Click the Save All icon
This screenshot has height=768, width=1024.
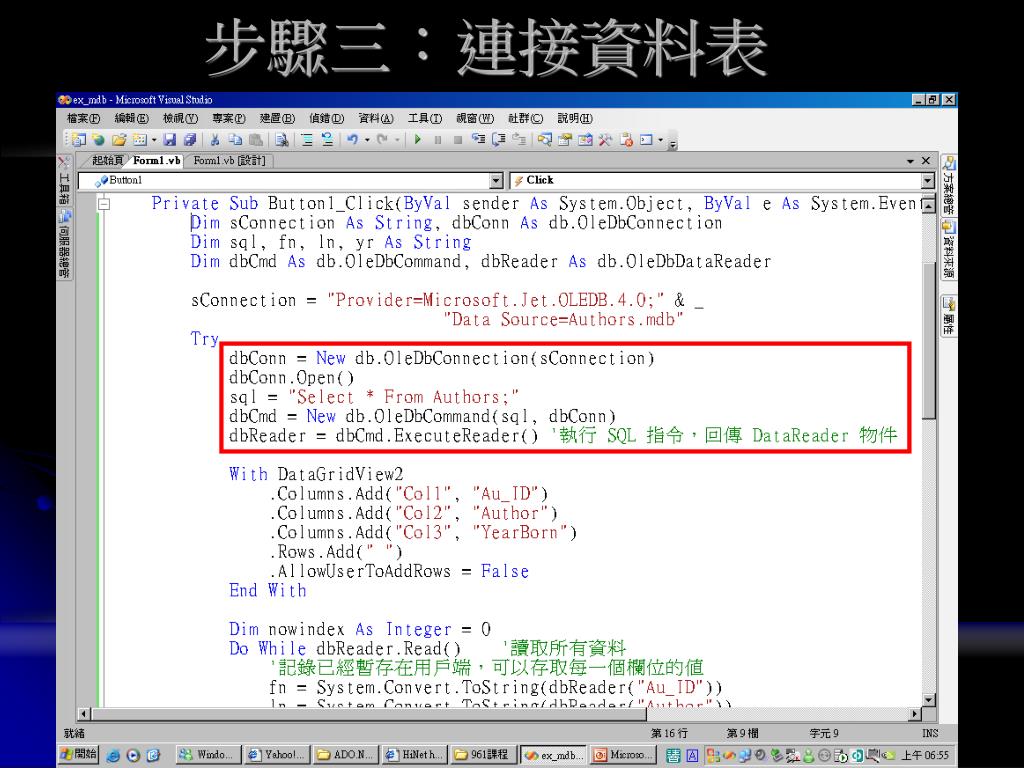[x=189, y=139]
